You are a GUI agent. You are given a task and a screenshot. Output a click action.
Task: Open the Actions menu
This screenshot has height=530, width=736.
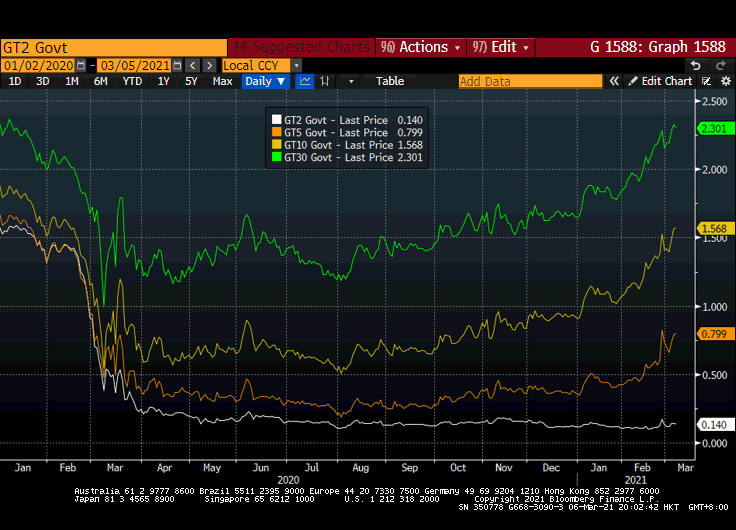tap(420, 47)
